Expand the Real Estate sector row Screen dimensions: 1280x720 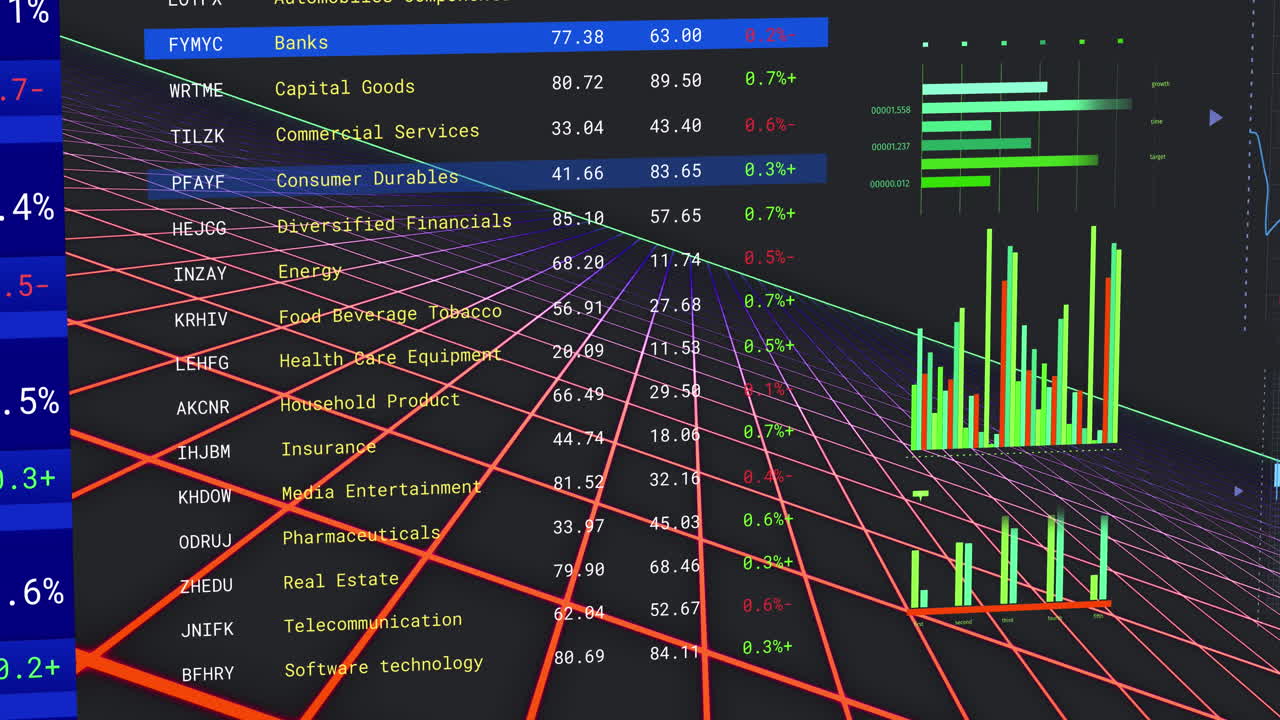340,579
